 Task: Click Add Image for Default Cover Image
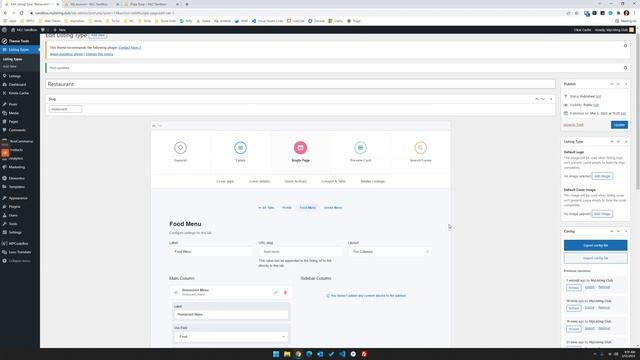602,214
